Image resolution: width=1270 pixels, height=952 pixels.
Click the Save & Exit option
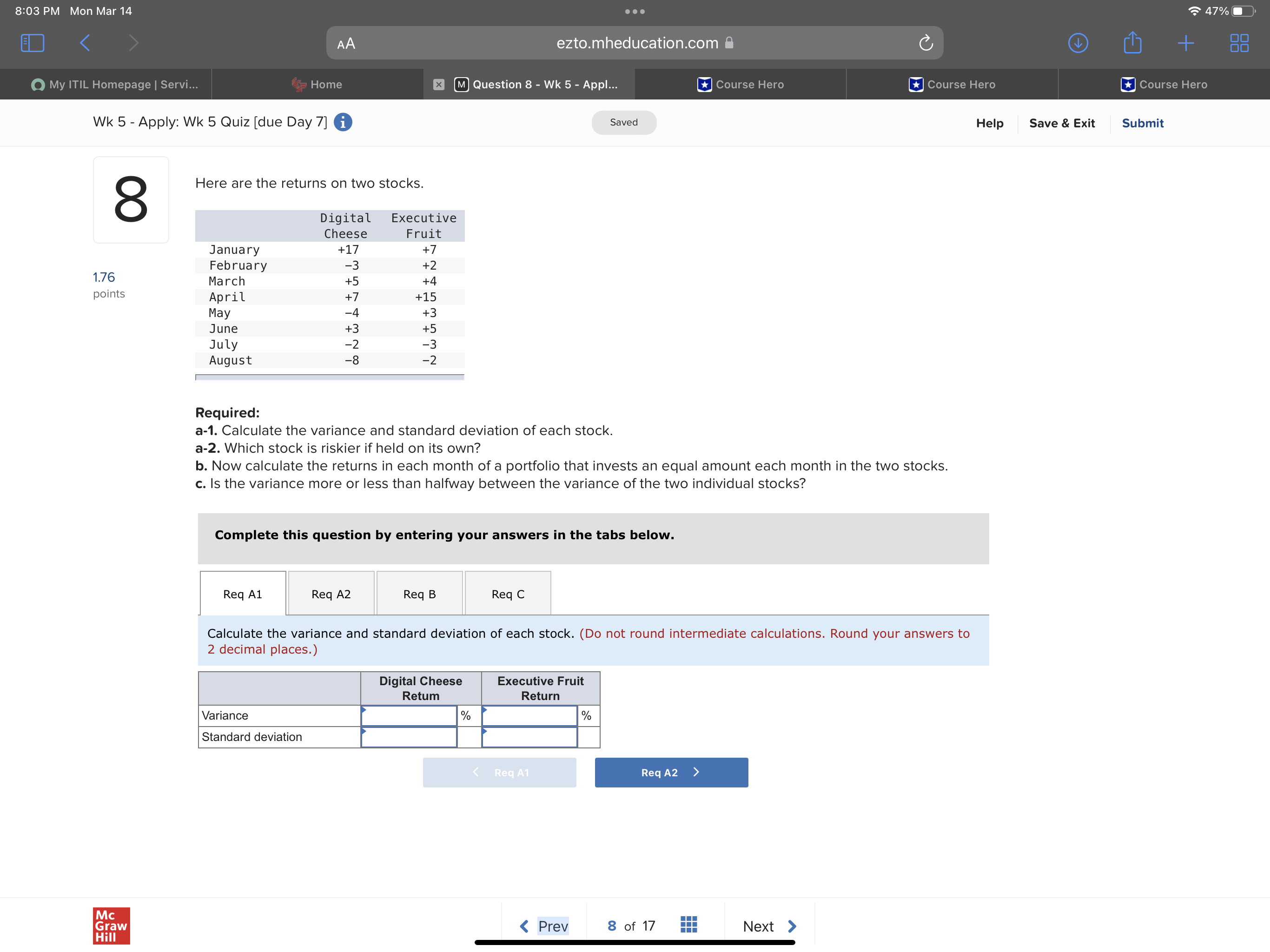1062,122
